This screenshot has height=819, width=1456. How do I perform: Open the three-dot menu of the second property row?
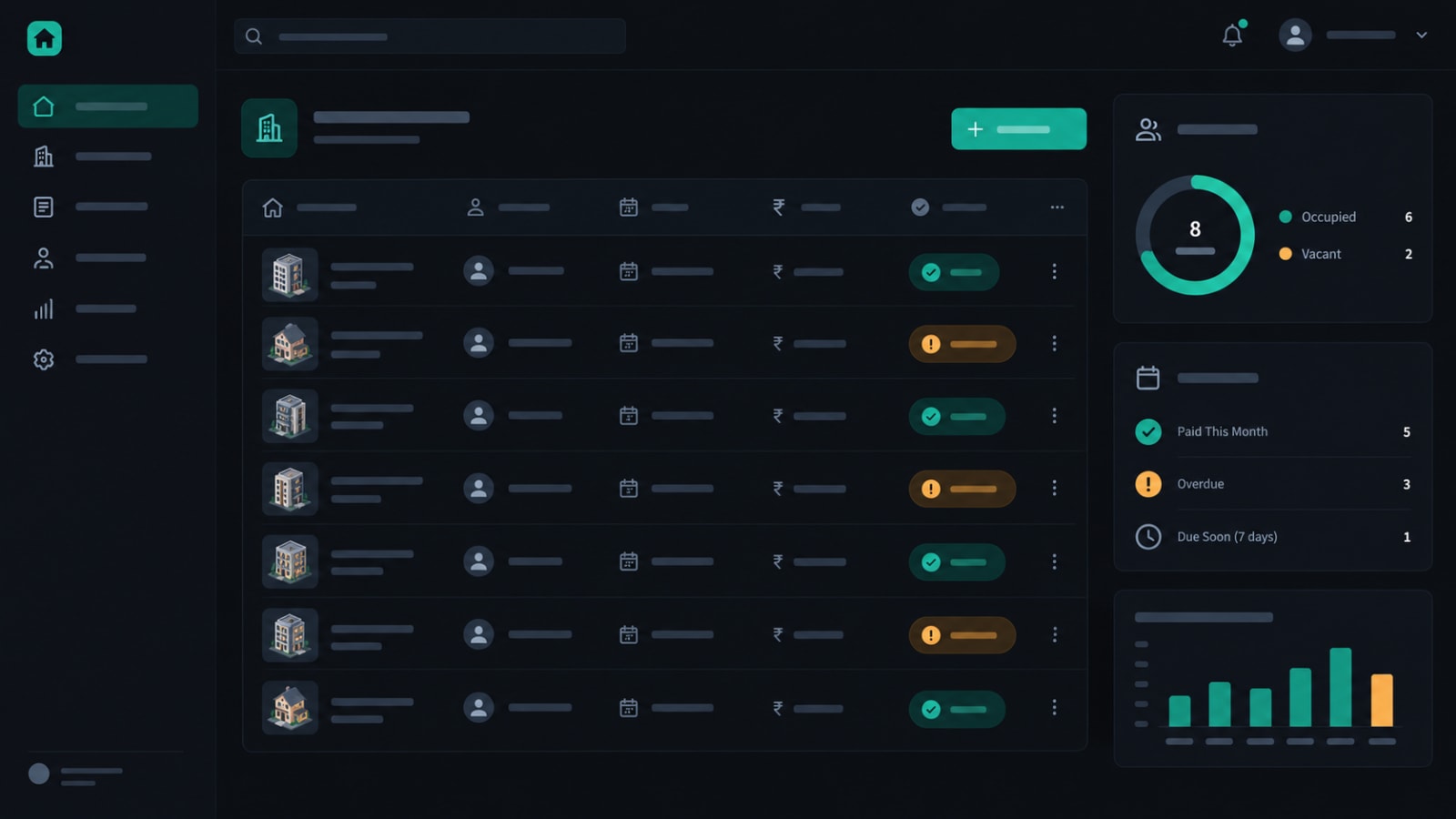pos(1055,343)
